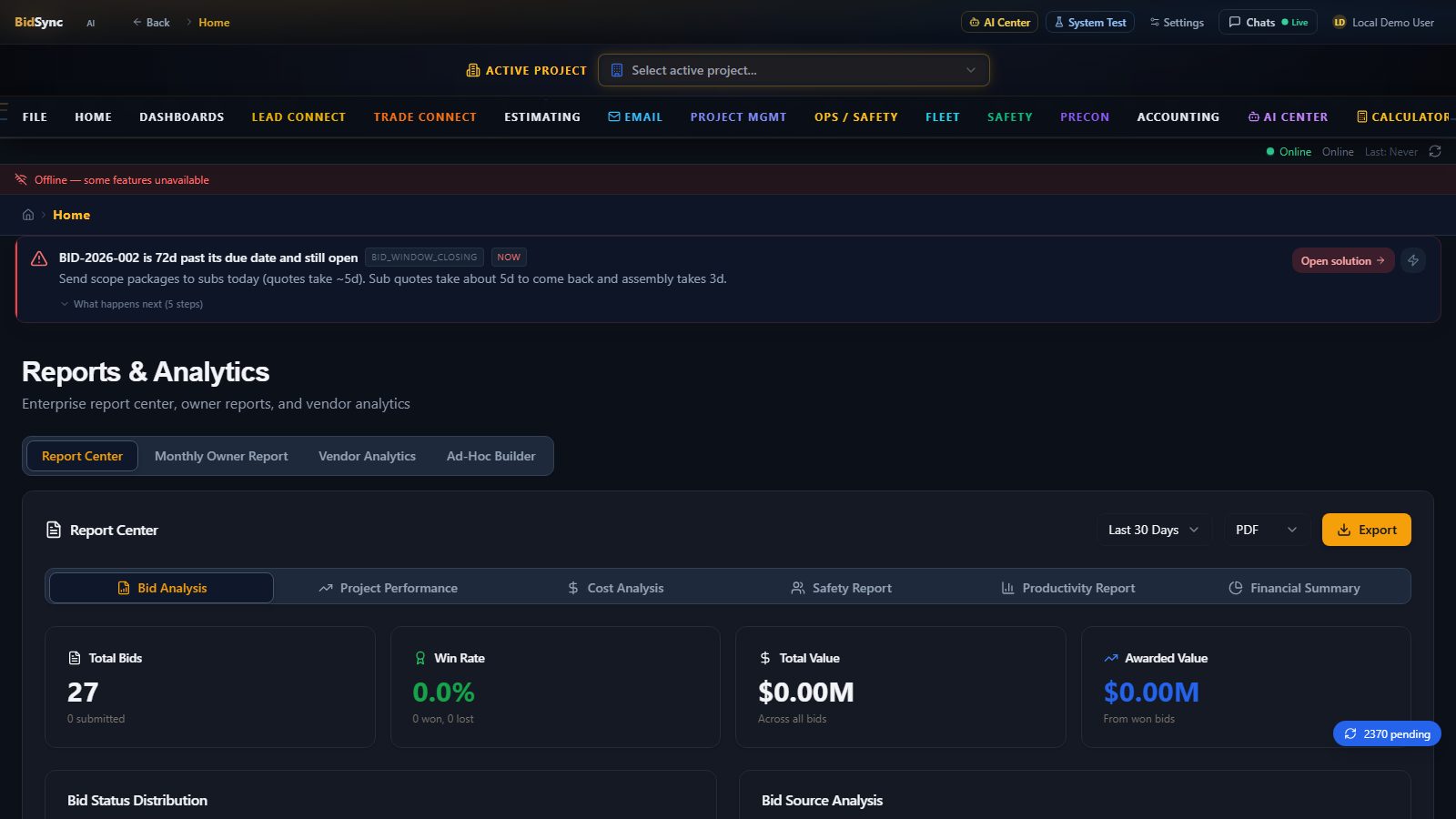Open the AI Center button in top bar
1456x819 pixels.
pos(999,22)
